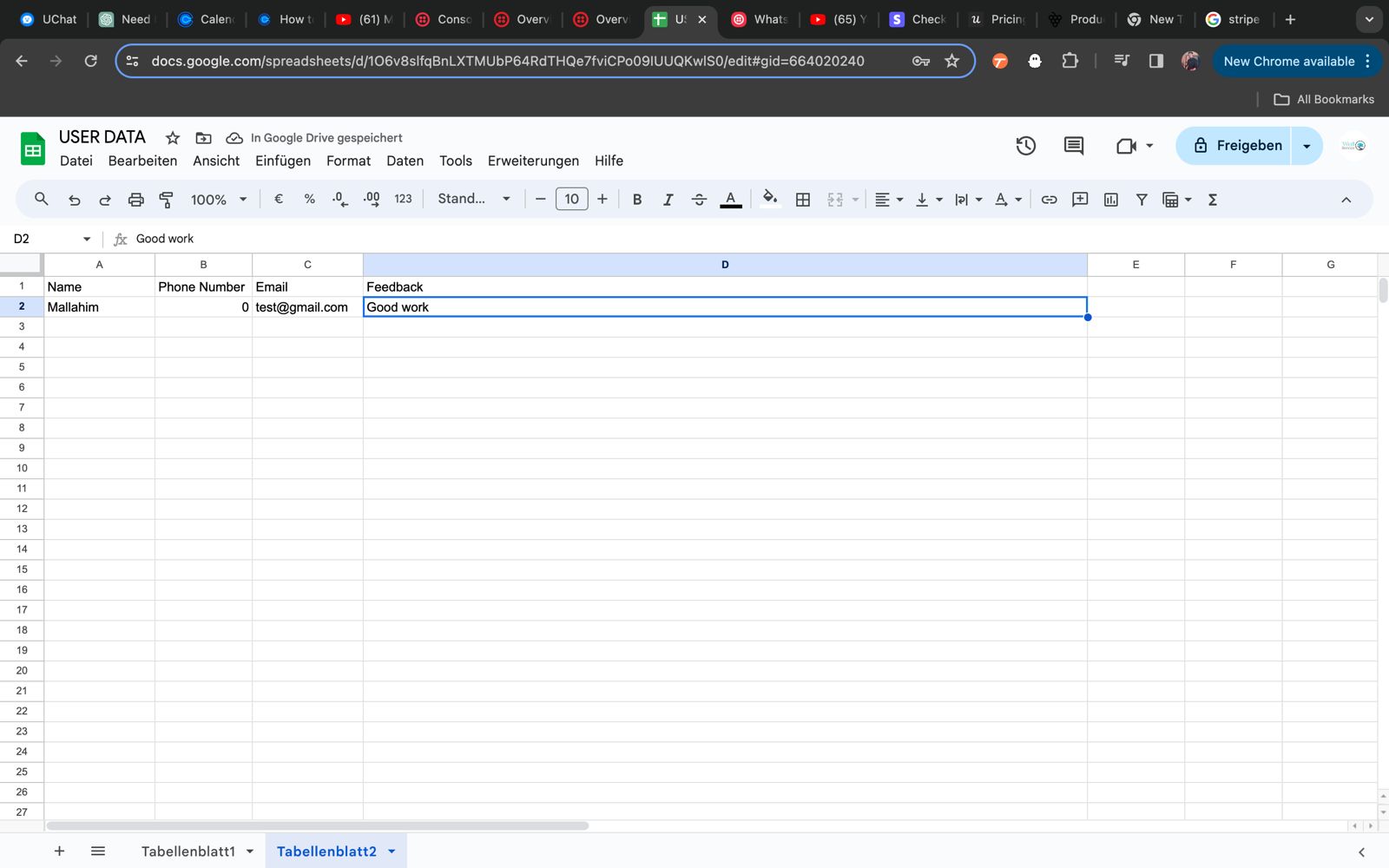Open version history clock icon
The width and height of the screenshot is (1389, 868).
(x=1025, y=146)
